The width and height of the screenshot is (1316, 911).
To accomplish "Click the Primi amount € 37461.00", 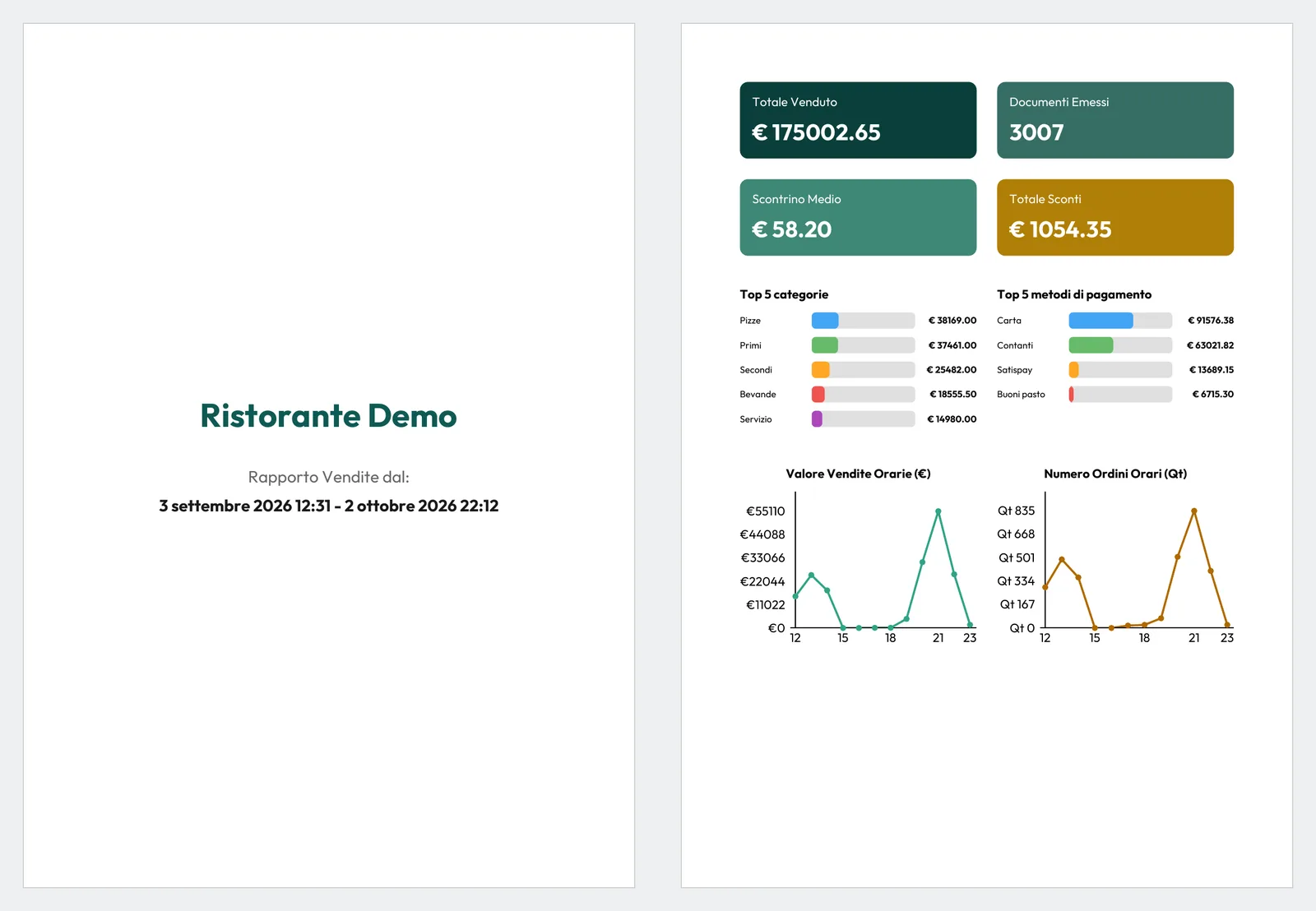I will [x=952, y=345].
